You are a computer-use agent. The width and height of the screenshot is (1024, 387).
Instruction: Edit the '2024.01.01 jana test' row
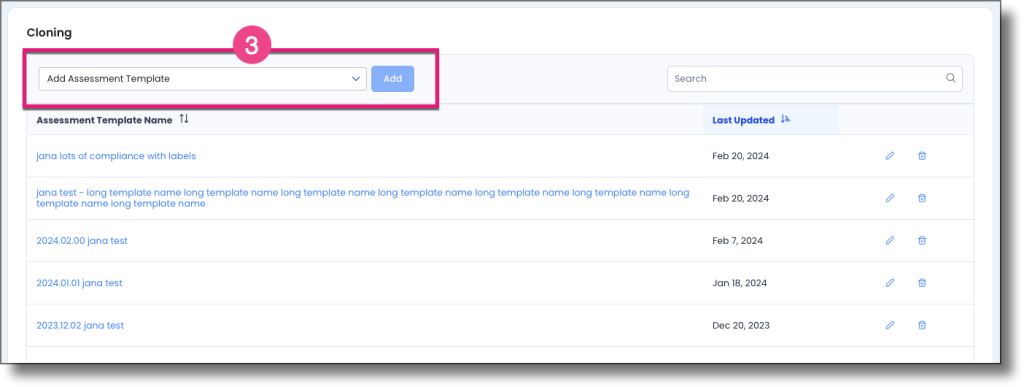889,283
